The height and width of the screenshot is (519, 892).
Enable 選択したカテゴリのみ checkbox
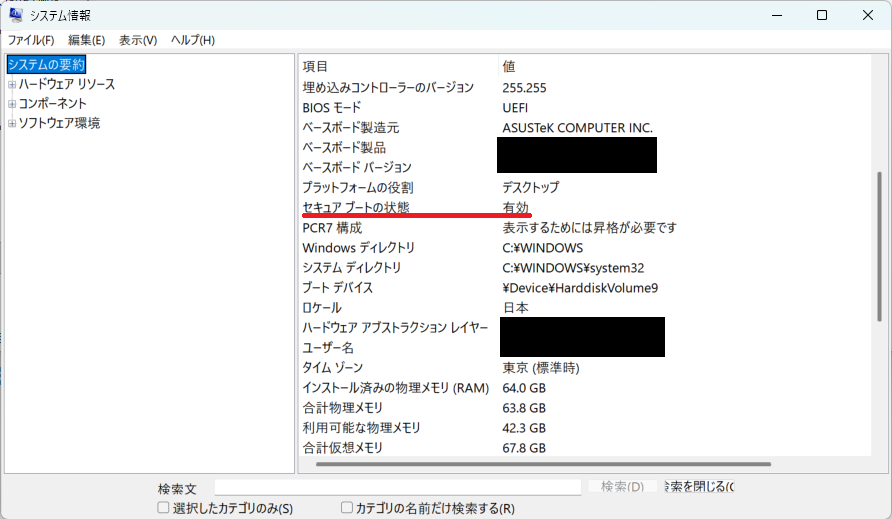[164, 508]
